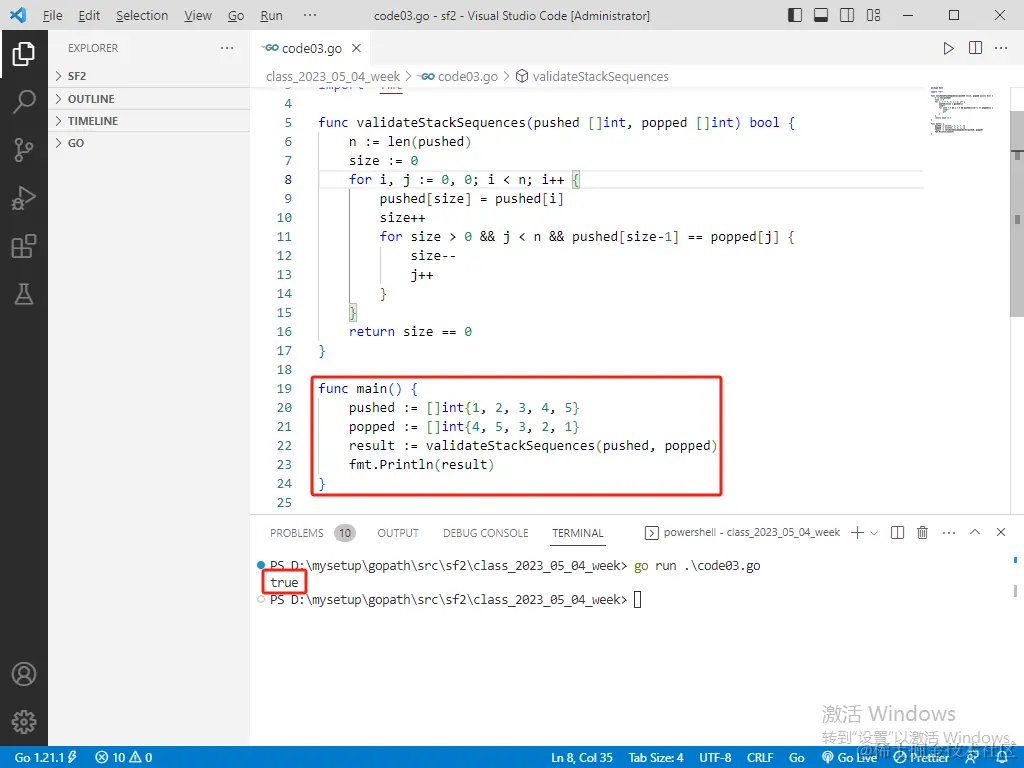Open the Edit menu

coord(89,15)
